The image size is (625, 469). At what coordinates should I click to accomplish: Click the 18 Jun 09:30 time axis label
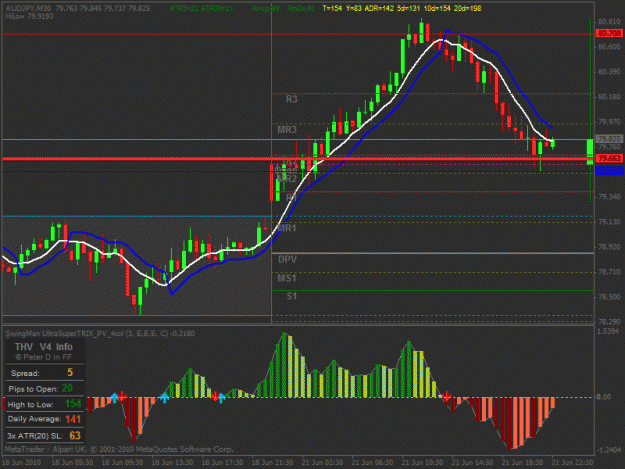click(x=122, y=463)
